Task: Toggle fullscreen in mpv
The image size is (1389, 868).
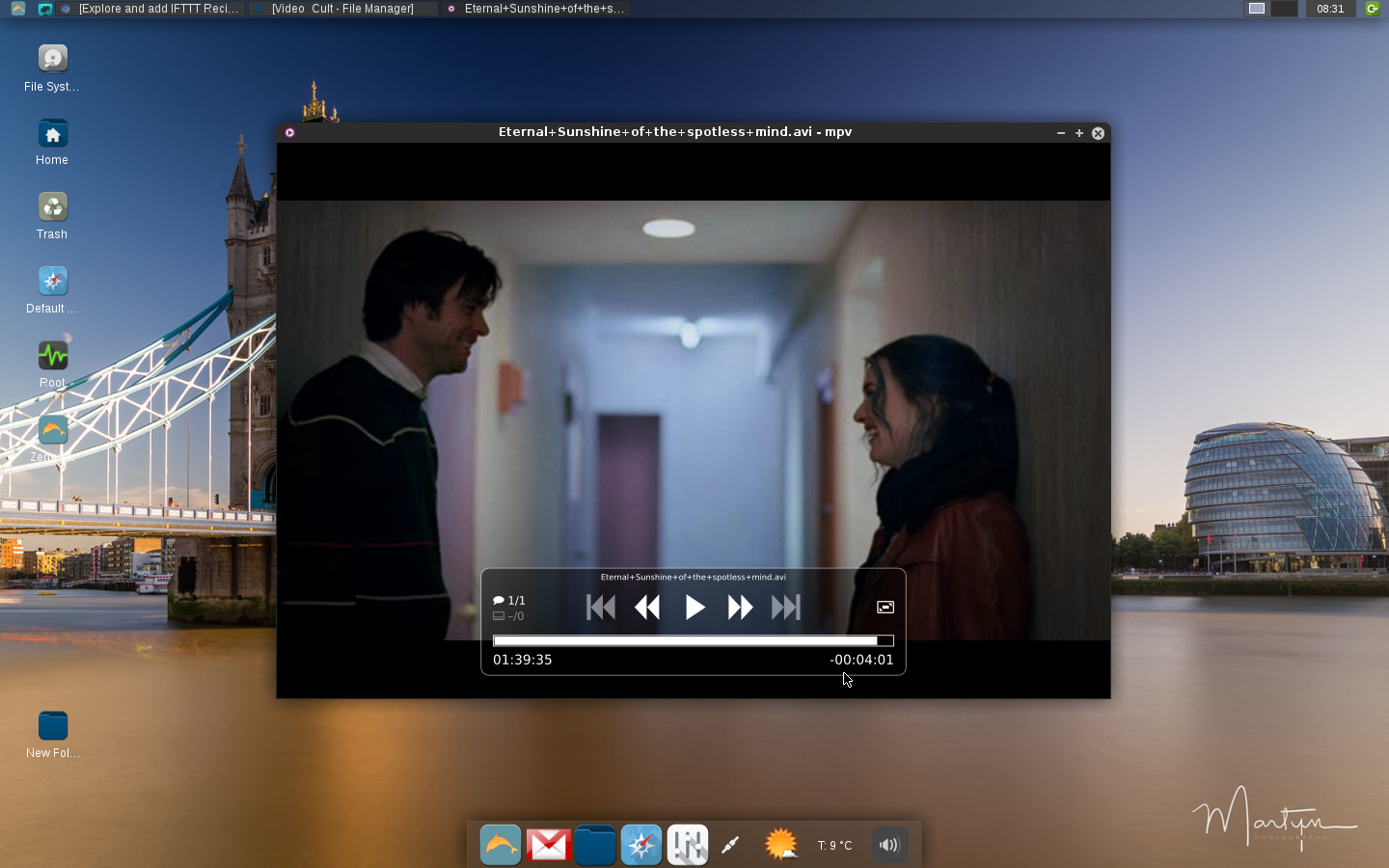Action: point(885,607)
